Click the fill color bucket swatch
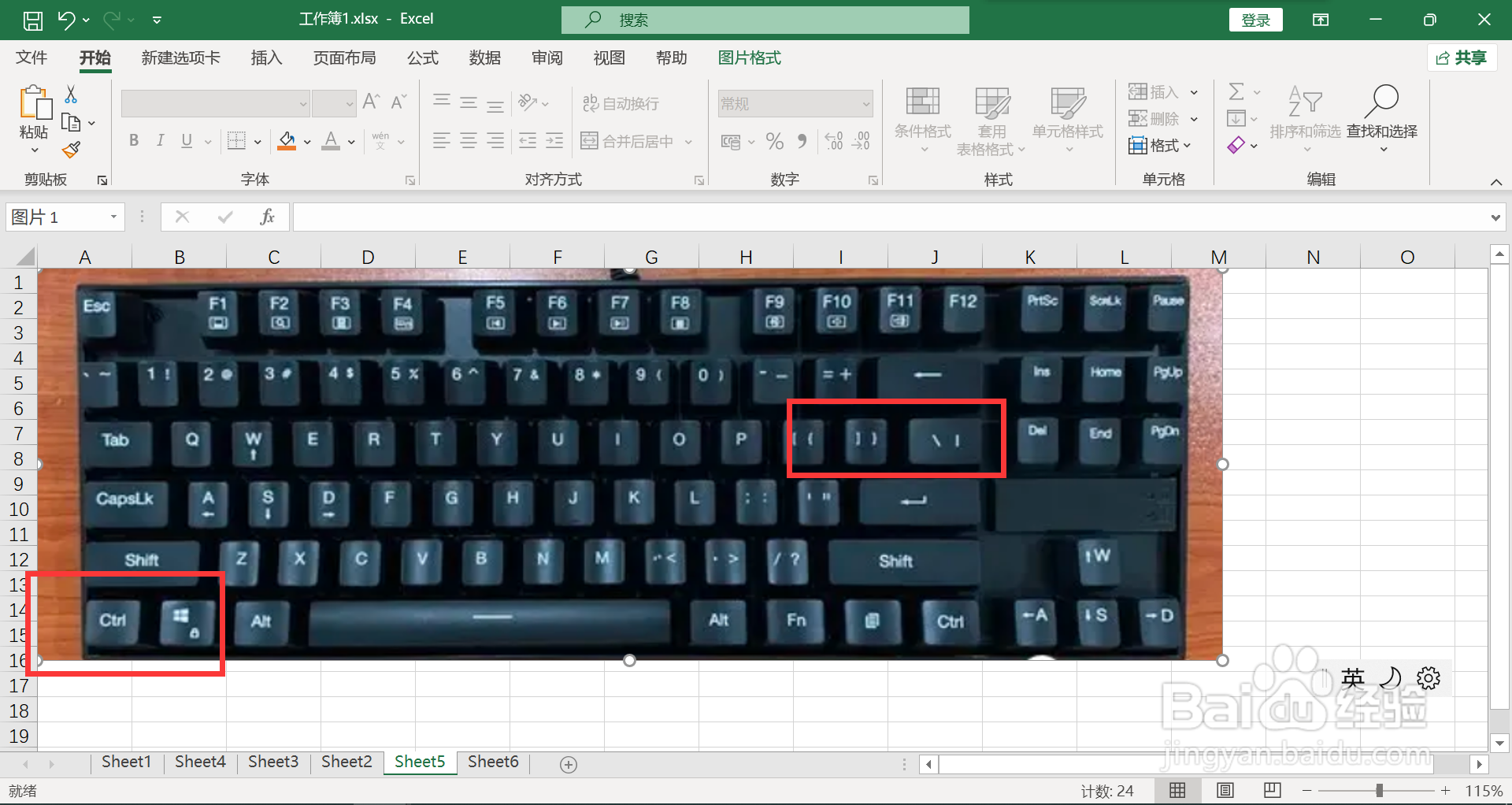This screenshot has width=1512, height=805. pyautogui.click(x=287, y=141)
